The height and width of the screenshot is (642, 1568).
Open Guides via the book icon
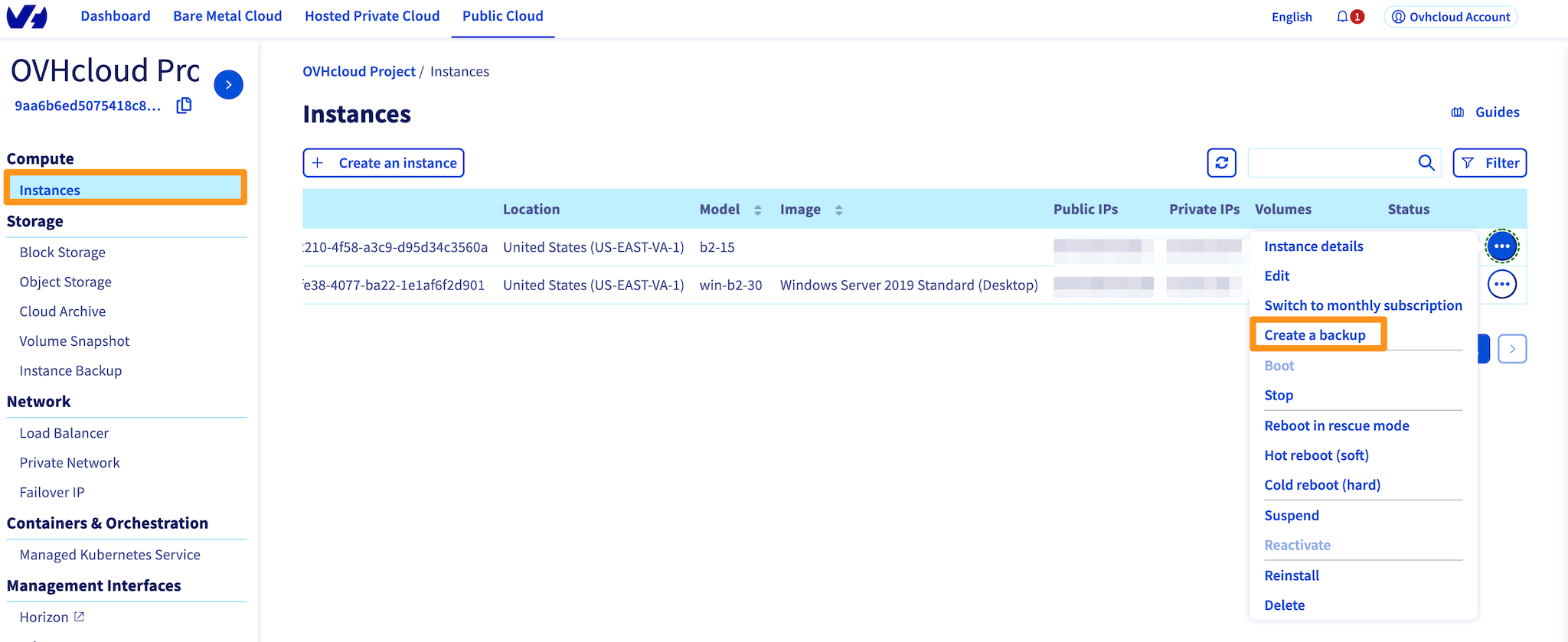(1458, 112)
